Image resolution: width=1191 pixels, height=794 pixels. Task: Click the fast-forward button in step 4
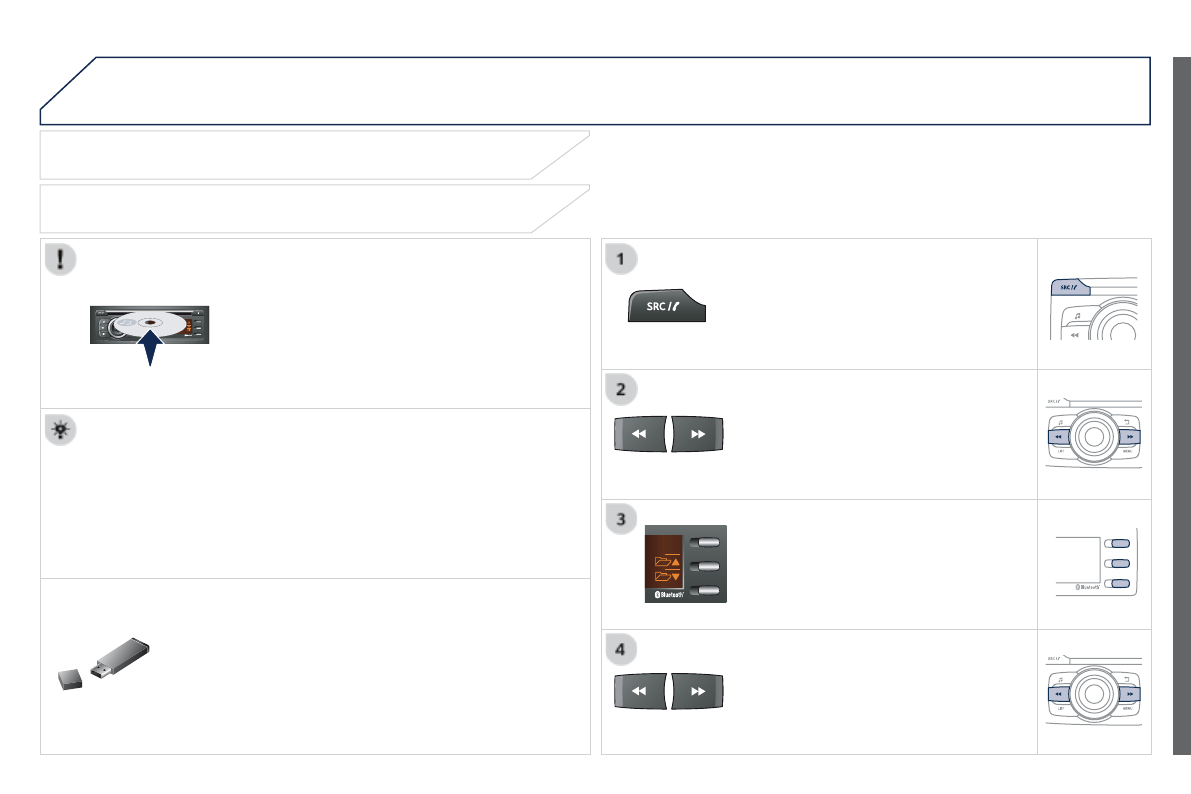[x=698, y=690]
